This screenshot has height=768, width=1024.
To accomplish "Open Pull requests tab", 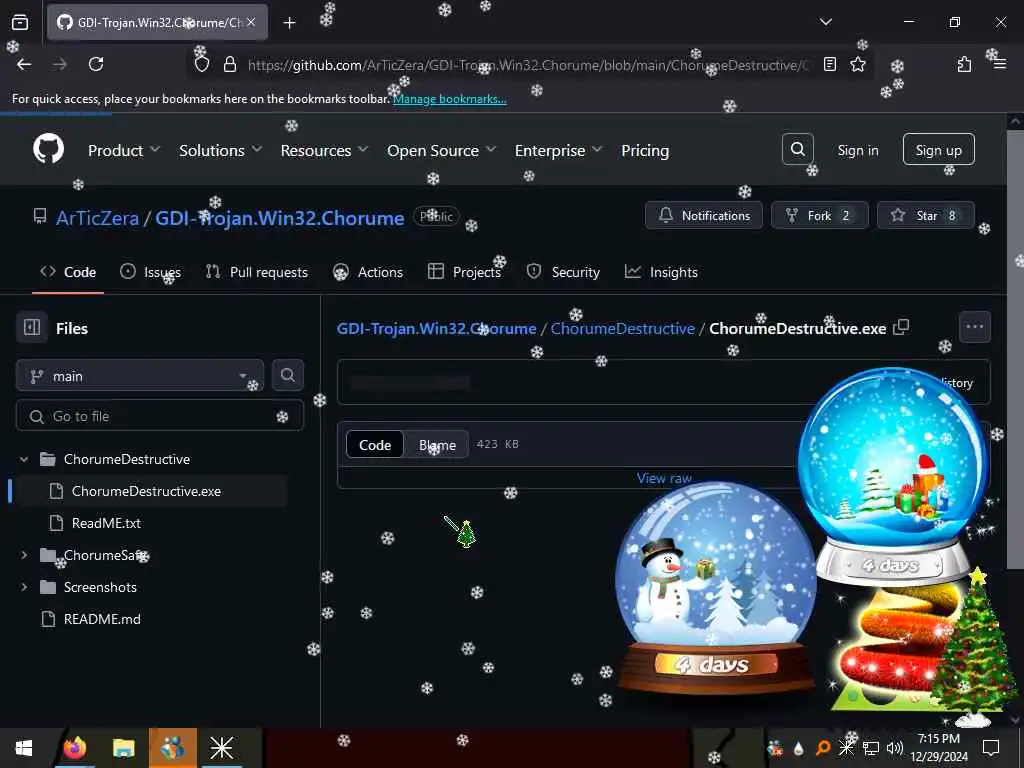I will click(x=257, y=272).
